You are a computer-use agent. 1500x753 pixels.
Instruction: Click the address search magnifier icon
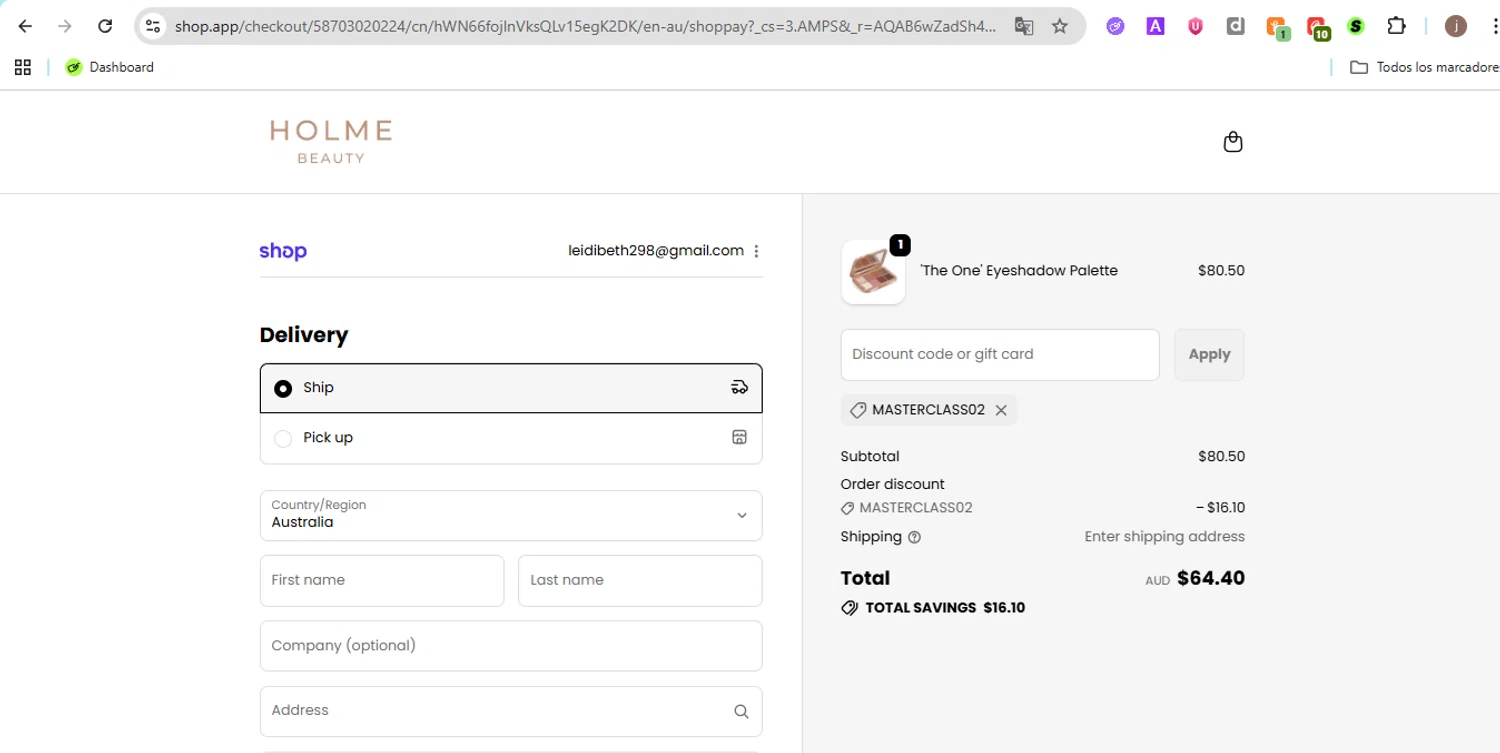pyautogui.click(x=741, y=711)
